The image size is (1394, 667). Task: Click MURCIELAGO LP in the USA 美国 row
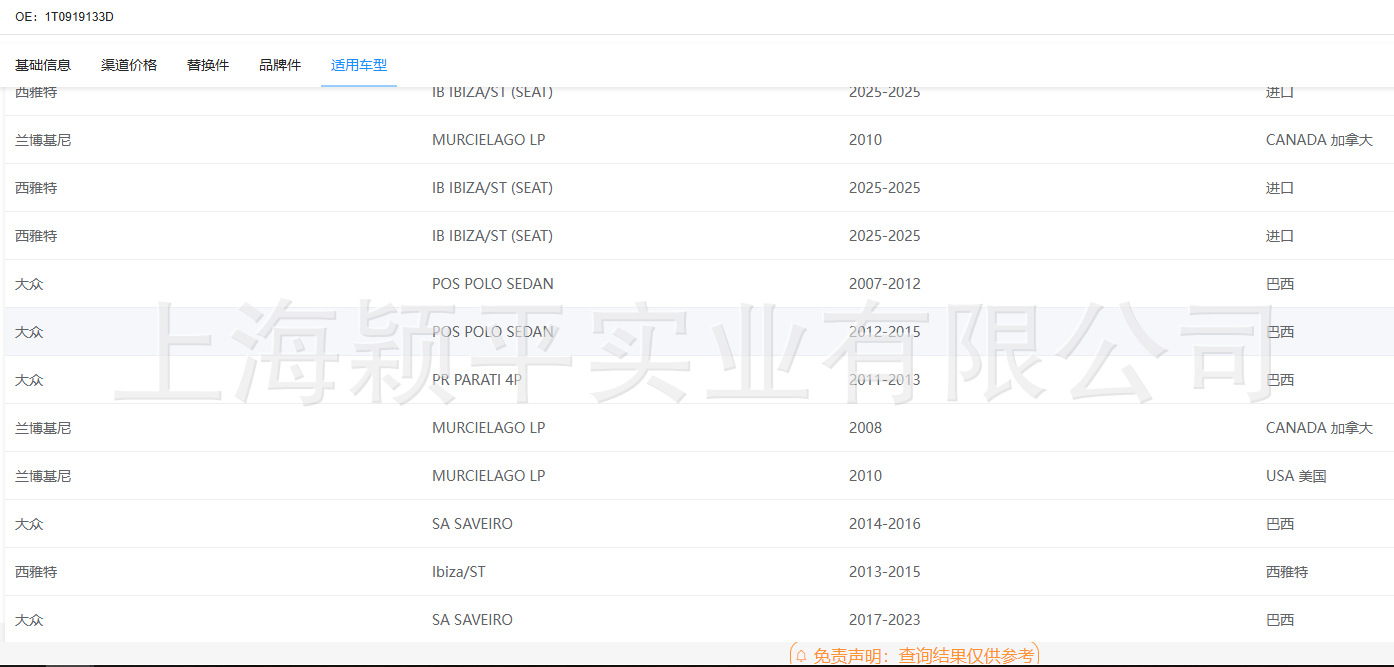[x=489, y=476]
